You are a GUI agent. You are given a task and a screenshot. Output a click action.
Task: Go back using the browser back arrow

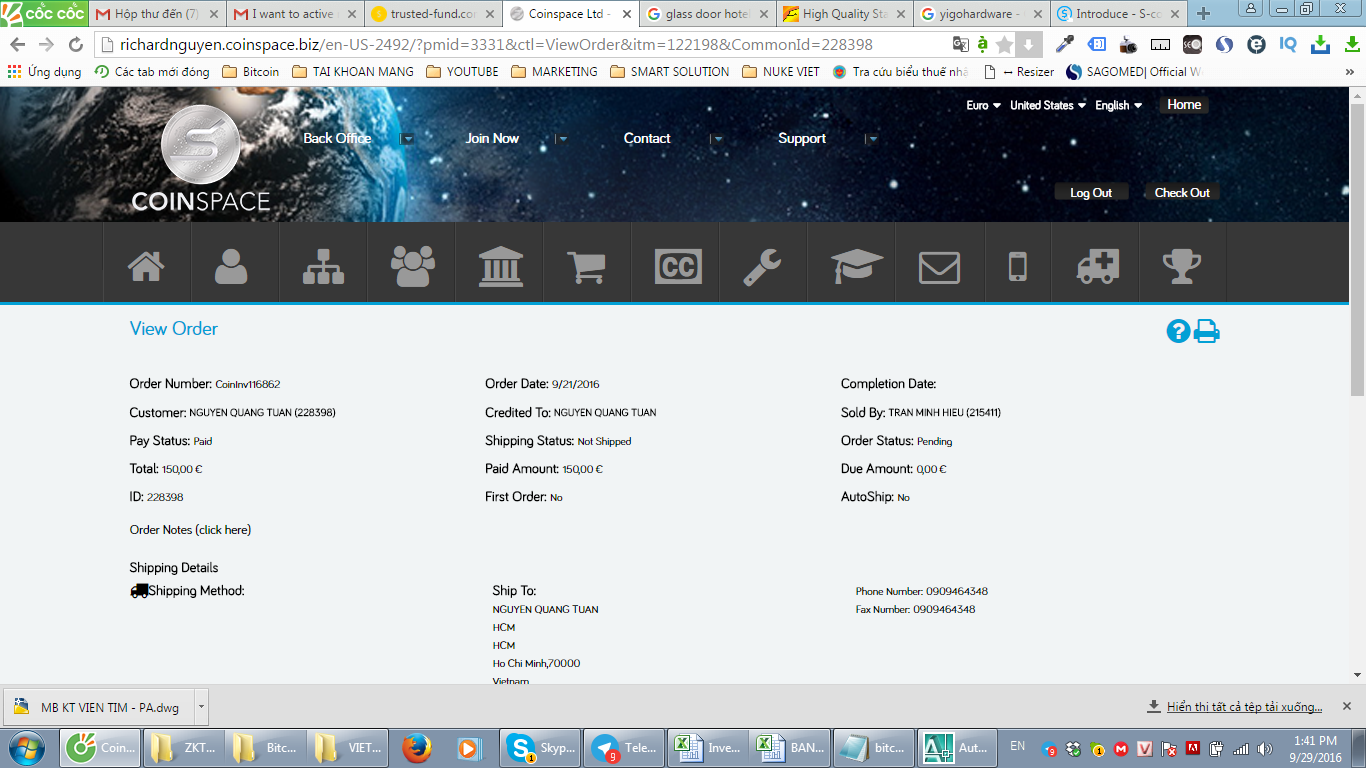click(17, 45)
